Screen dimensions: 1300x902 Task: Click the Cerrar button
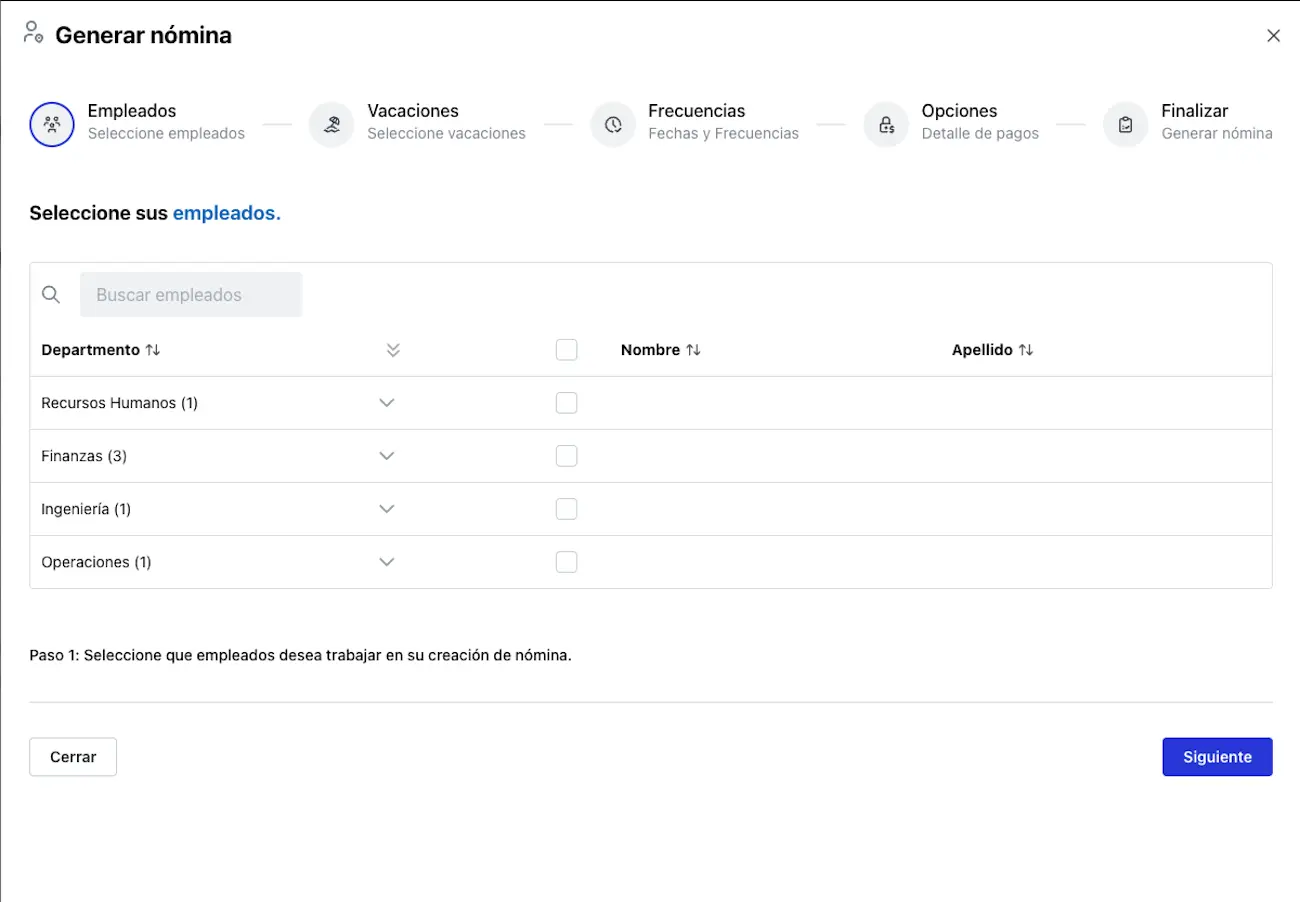pos(73,757)
